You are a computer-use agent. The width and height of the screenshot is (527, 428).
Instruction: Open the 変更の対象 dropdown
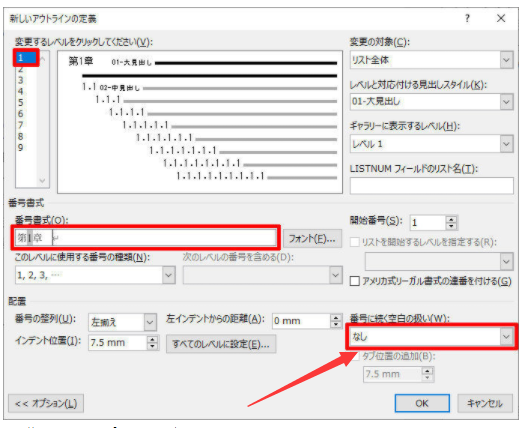pyautogui.click(x=506, y=61)
